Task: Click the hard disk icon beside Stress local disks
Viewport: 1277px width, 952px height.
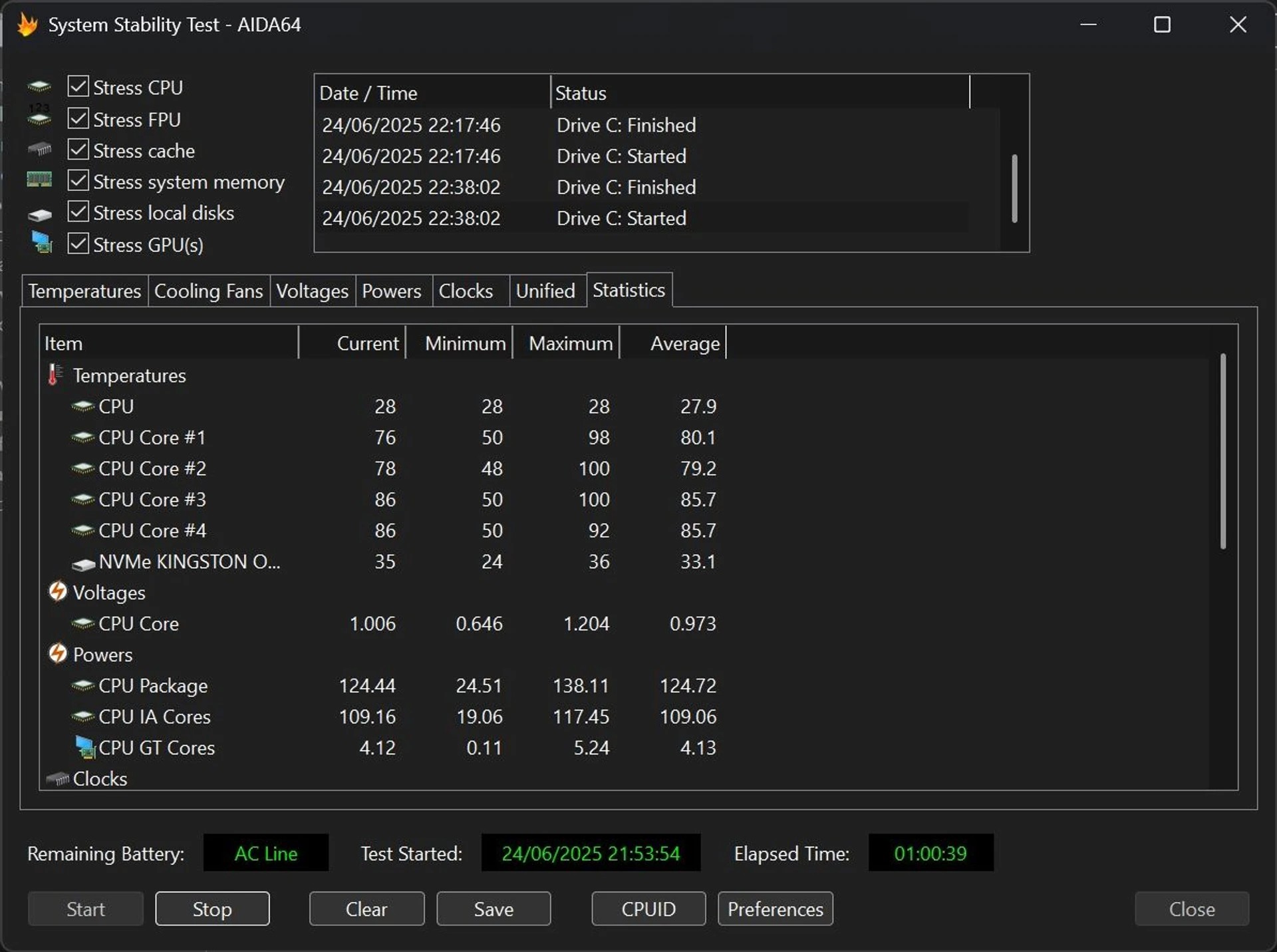Action: pyautogui.click(x=39, y=213)
